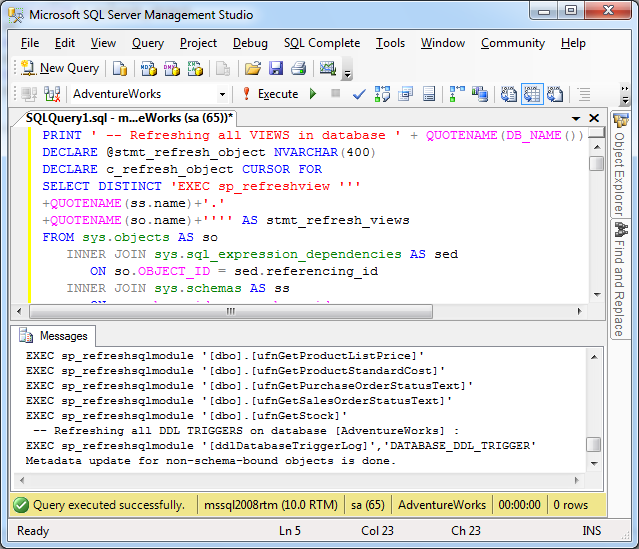This screenshot has height=549, width=639.
Task: Click the 'Metadata update for non-schema-bound objects' message line
Action: click(211, 461)
